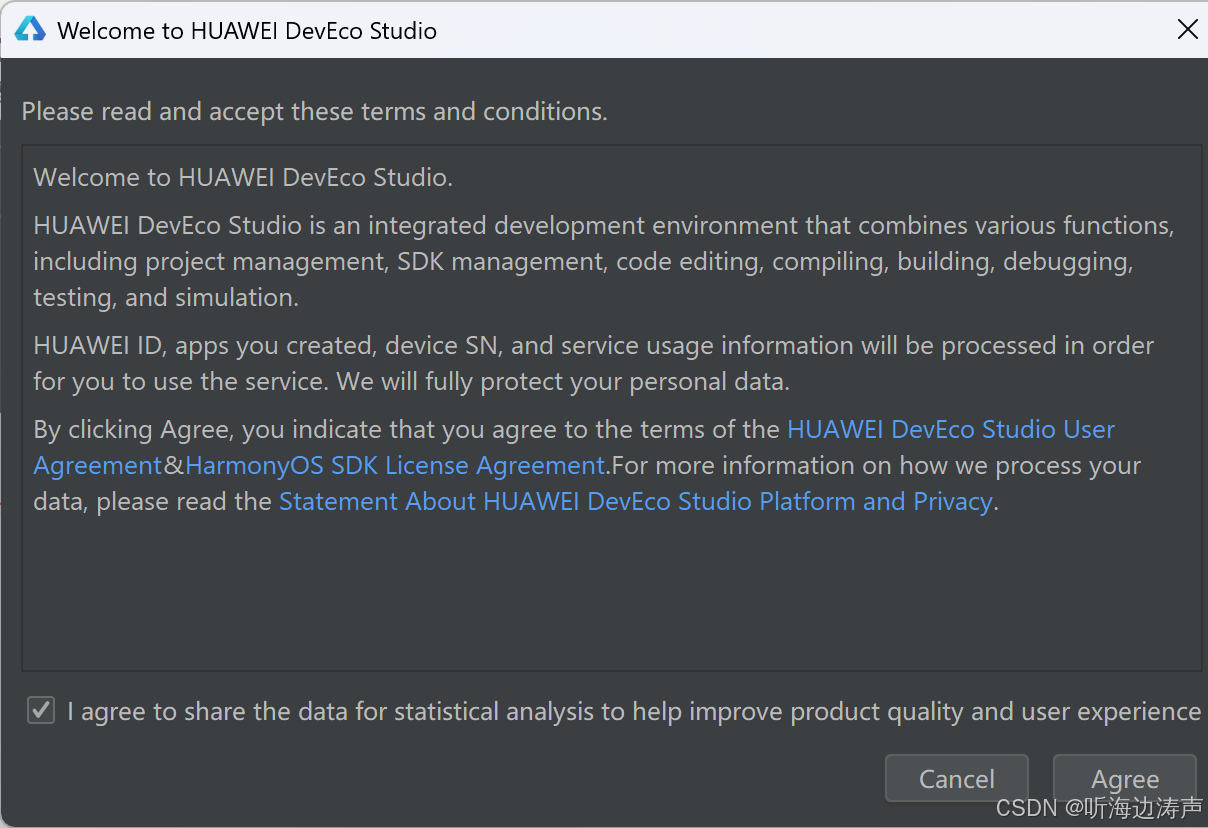Uncheck the share data for statistical analysis checkbox
The height and width of the screenshot is (828, 1208).
point(41,711)
